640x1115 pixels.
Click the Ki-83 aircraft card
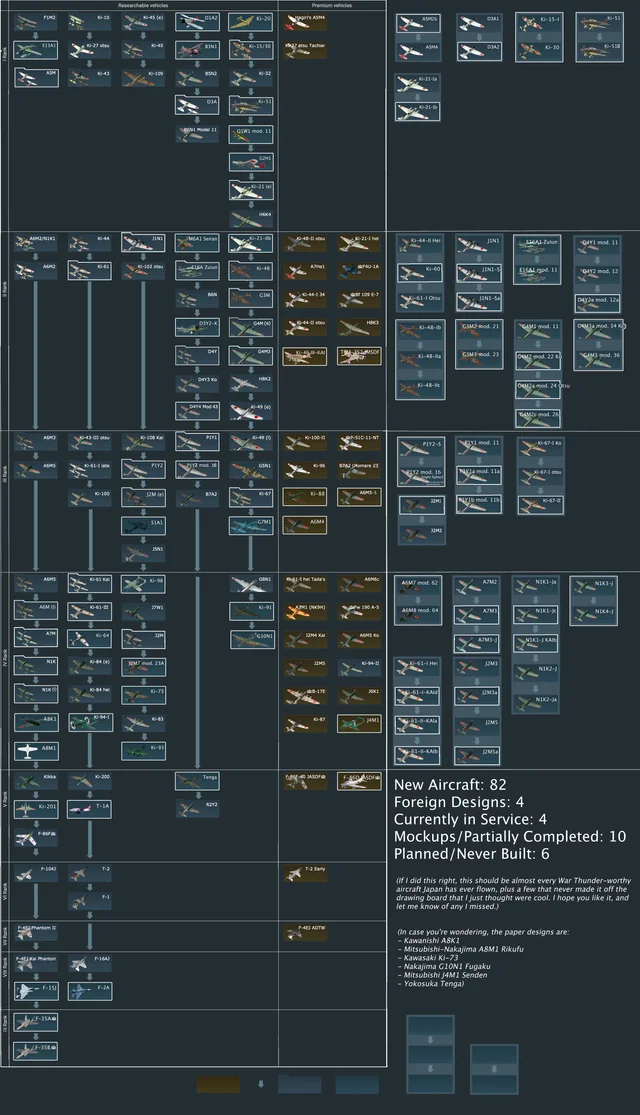143,723
